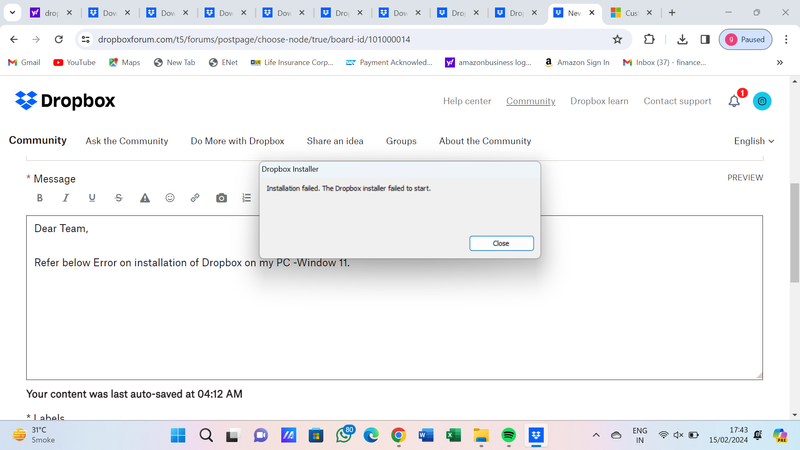Open tab search dropdown arrow

12,13
